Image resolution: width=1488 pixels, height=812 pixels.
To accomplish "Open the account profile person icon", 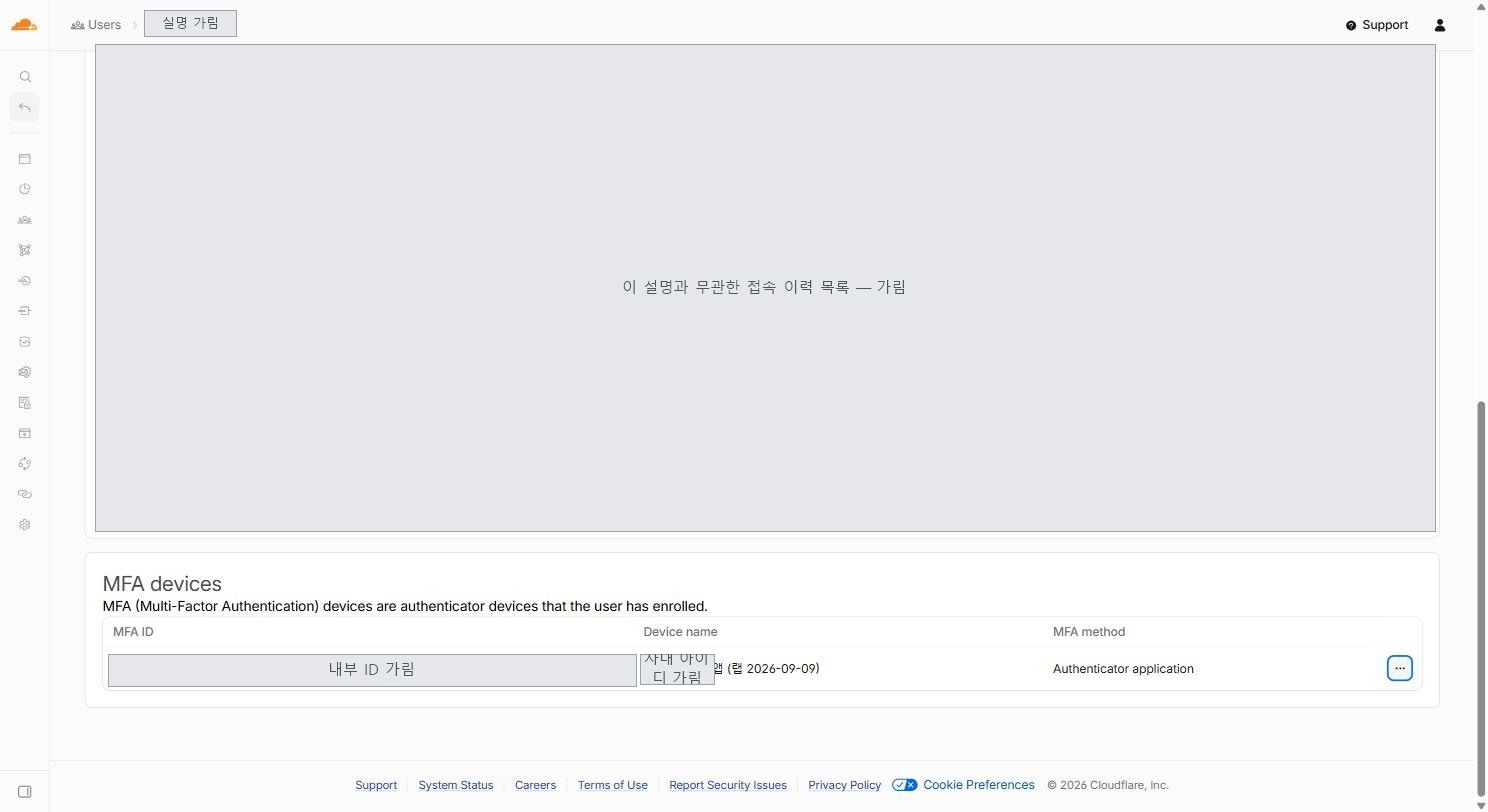I will pos(1440,25).
